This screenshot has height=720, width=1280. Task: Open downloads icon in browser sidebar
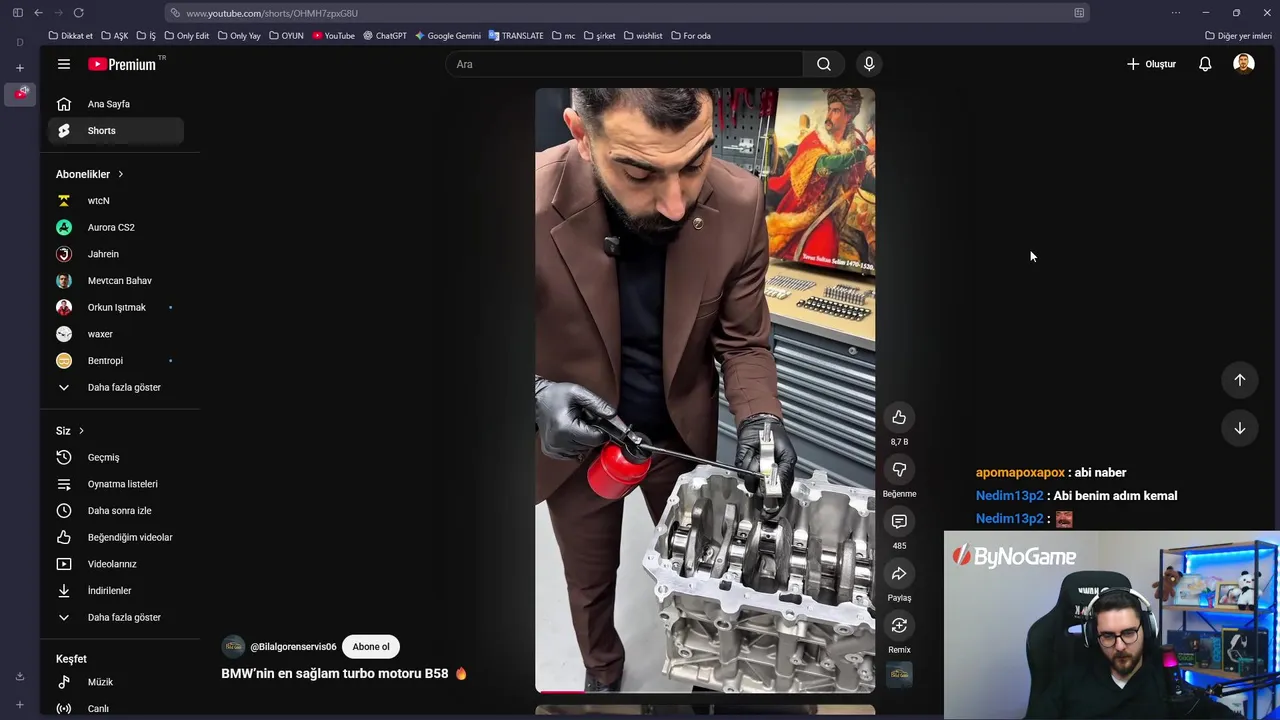coord(20,676)
